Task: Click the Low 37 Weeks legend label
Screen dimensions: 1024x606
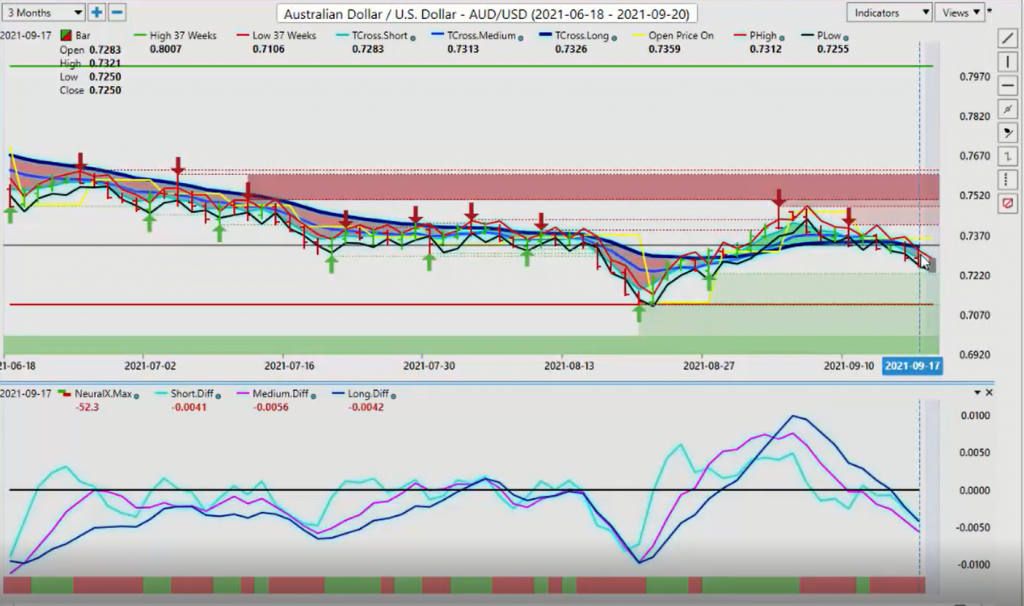Action: pos(284,35)
